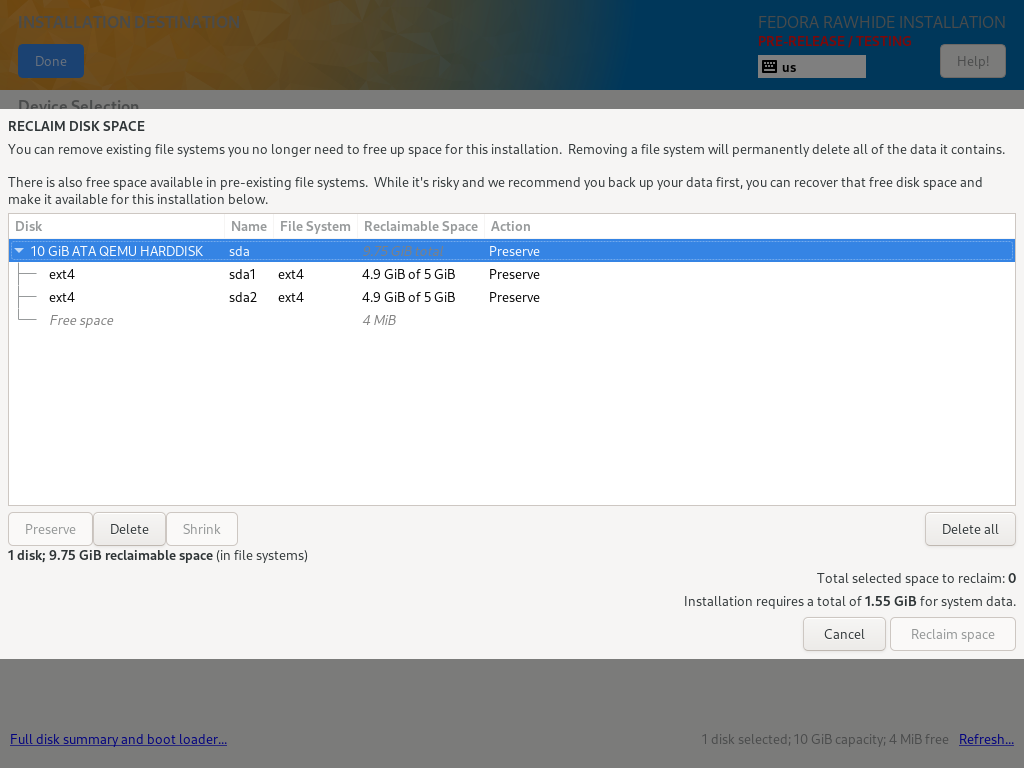This screenshot has width=1024, height=768.
Task: Cancel the reclaim disk space dialog
Action: 844,634
